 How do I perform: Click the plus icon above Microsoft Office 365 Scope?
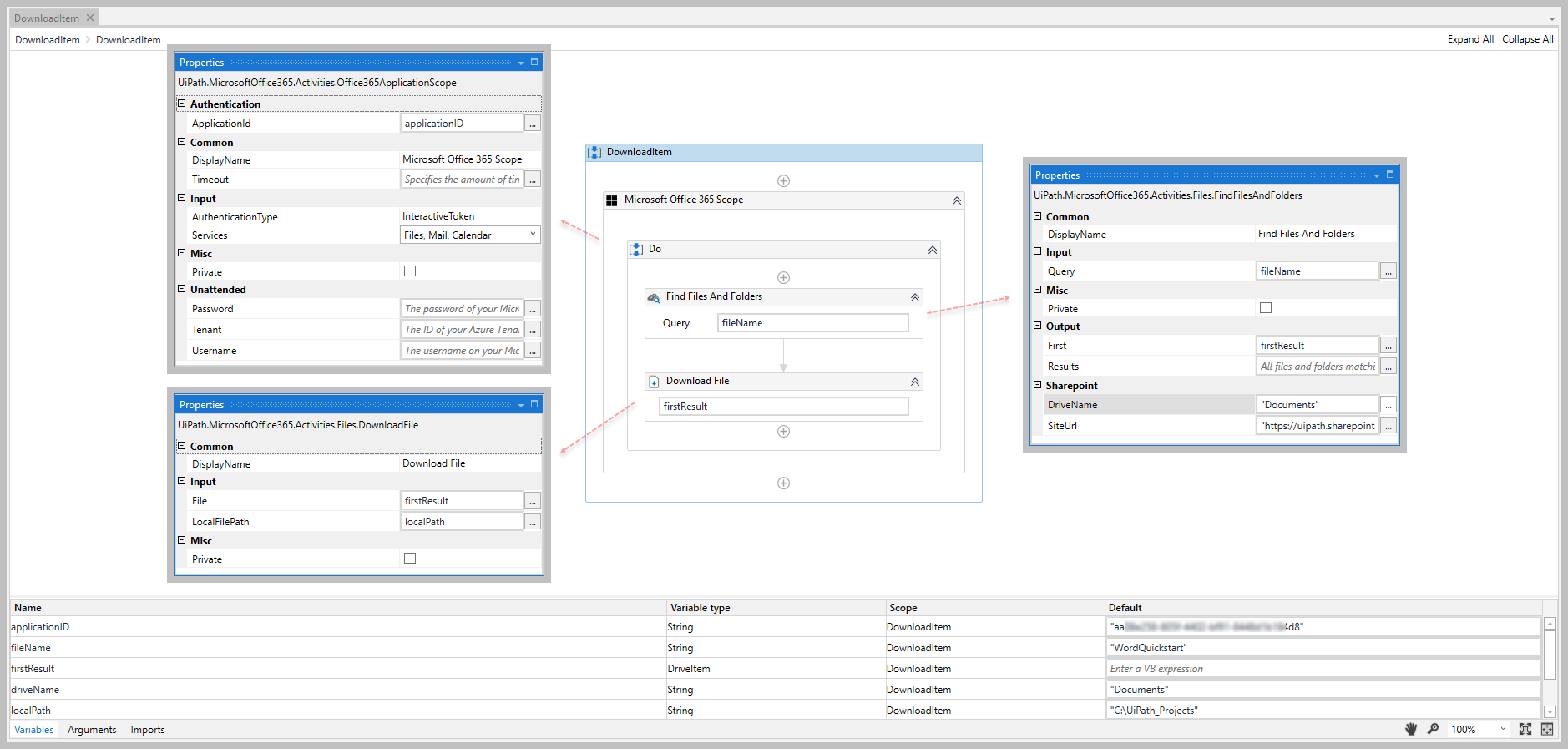pos(783,180)
